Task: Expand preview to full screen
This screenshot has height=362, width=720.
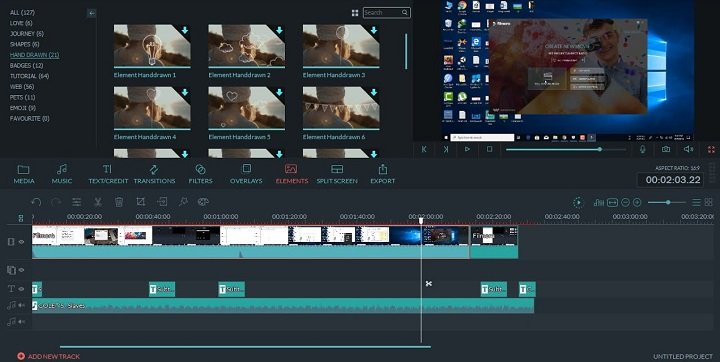Action: click(711, 149)
